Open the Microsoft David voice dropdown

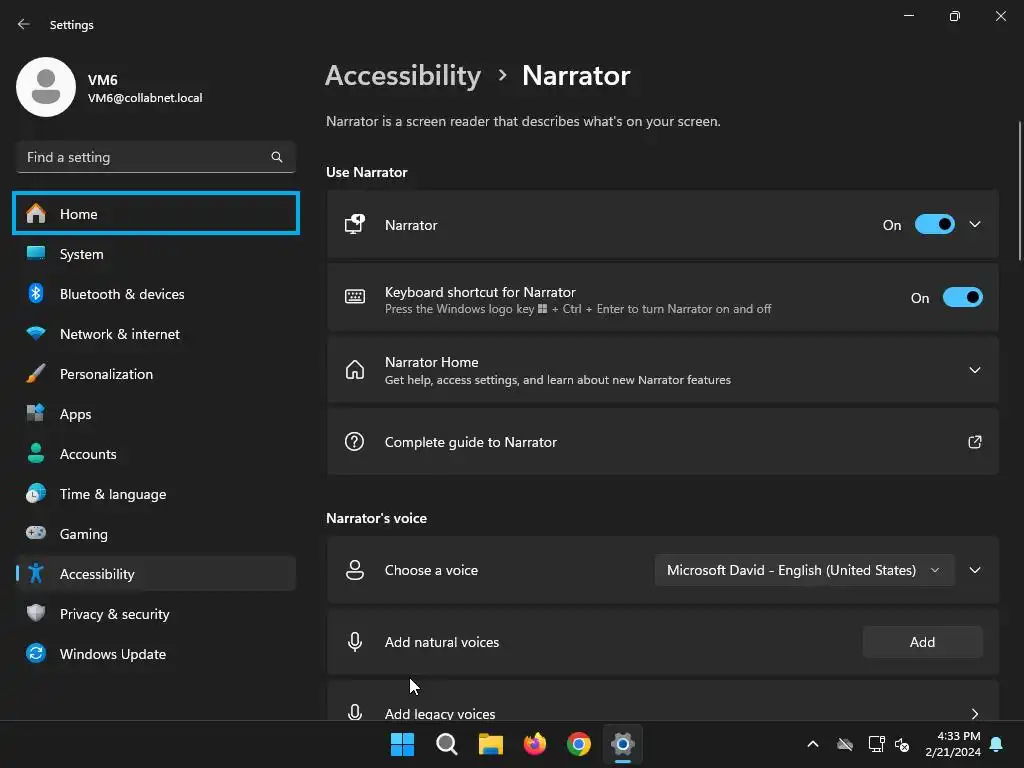coord(803,570)
